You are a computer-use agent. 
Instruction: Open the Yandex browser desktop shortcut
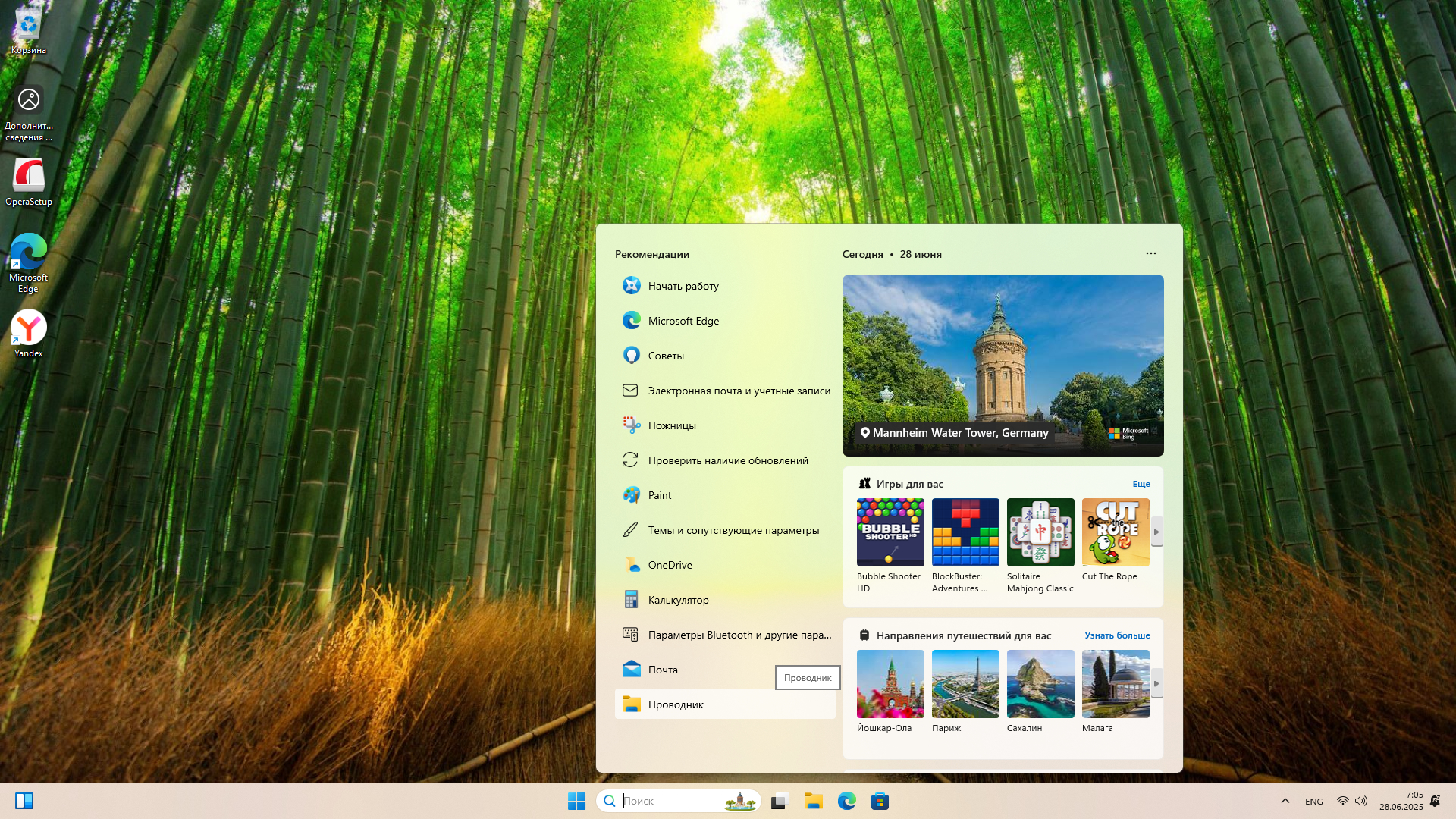[29, 332]
